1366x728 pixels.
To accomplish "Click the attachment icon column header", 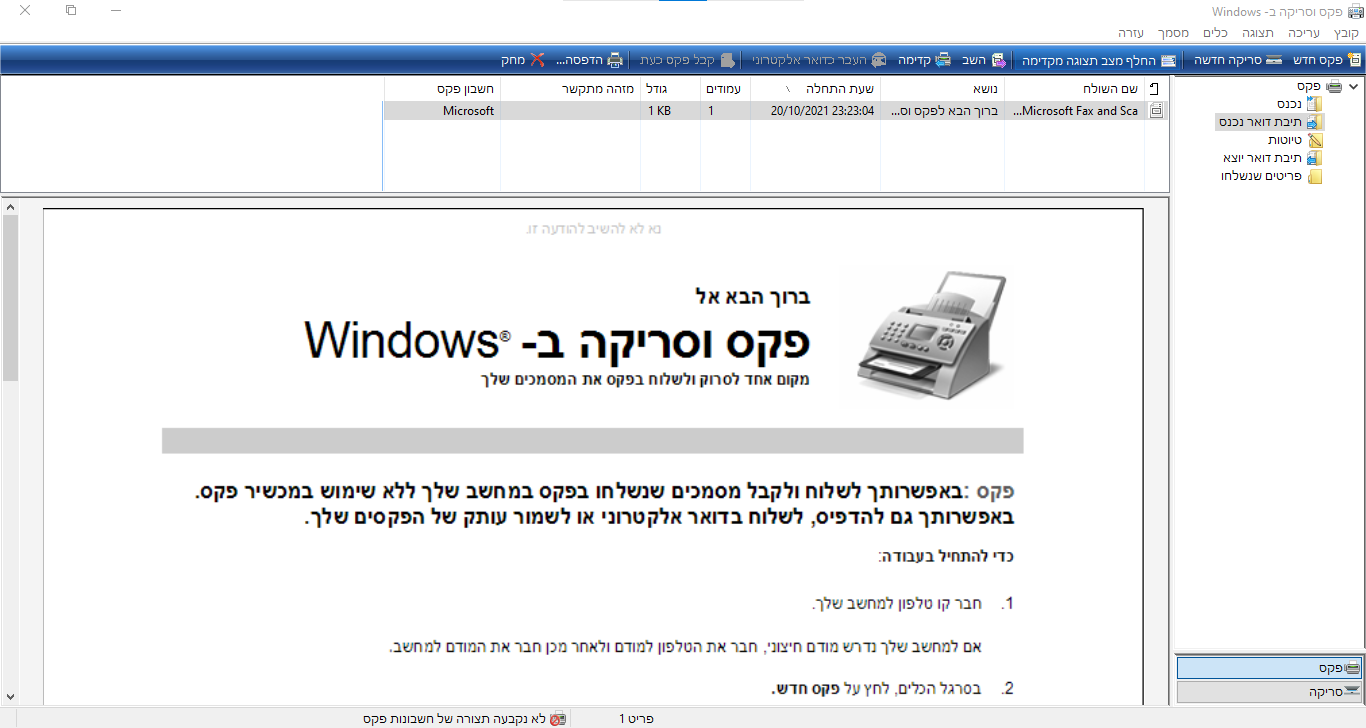I will [x=1155, y=88].
